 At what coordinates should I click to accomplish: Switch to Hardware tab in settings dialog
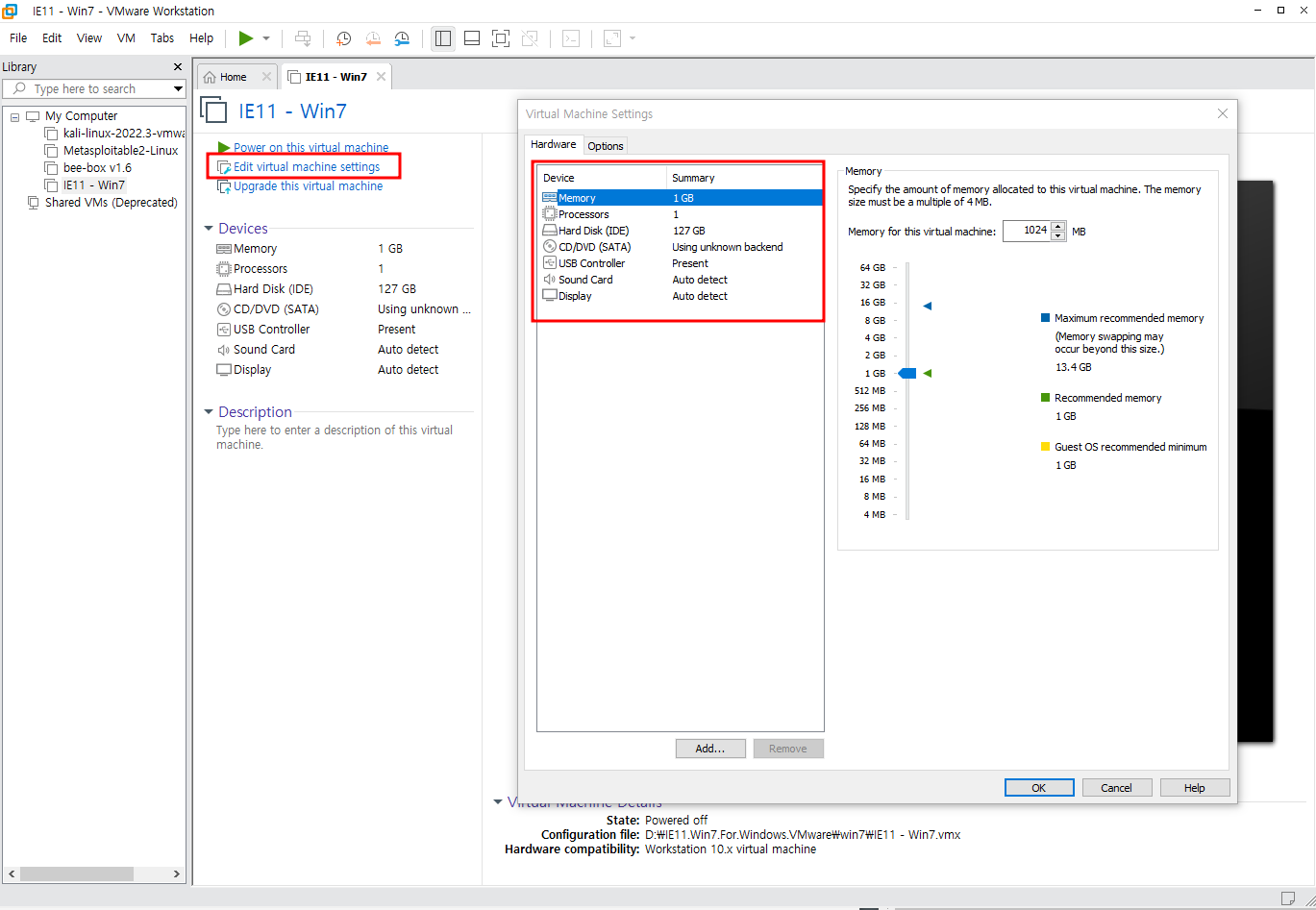click(554, 145)
